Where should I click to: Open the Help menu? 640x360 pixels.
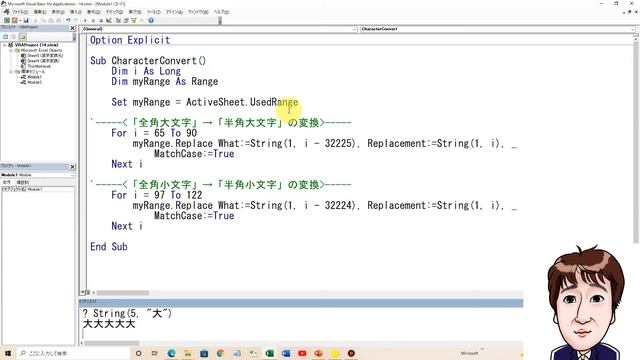point(221,12)
